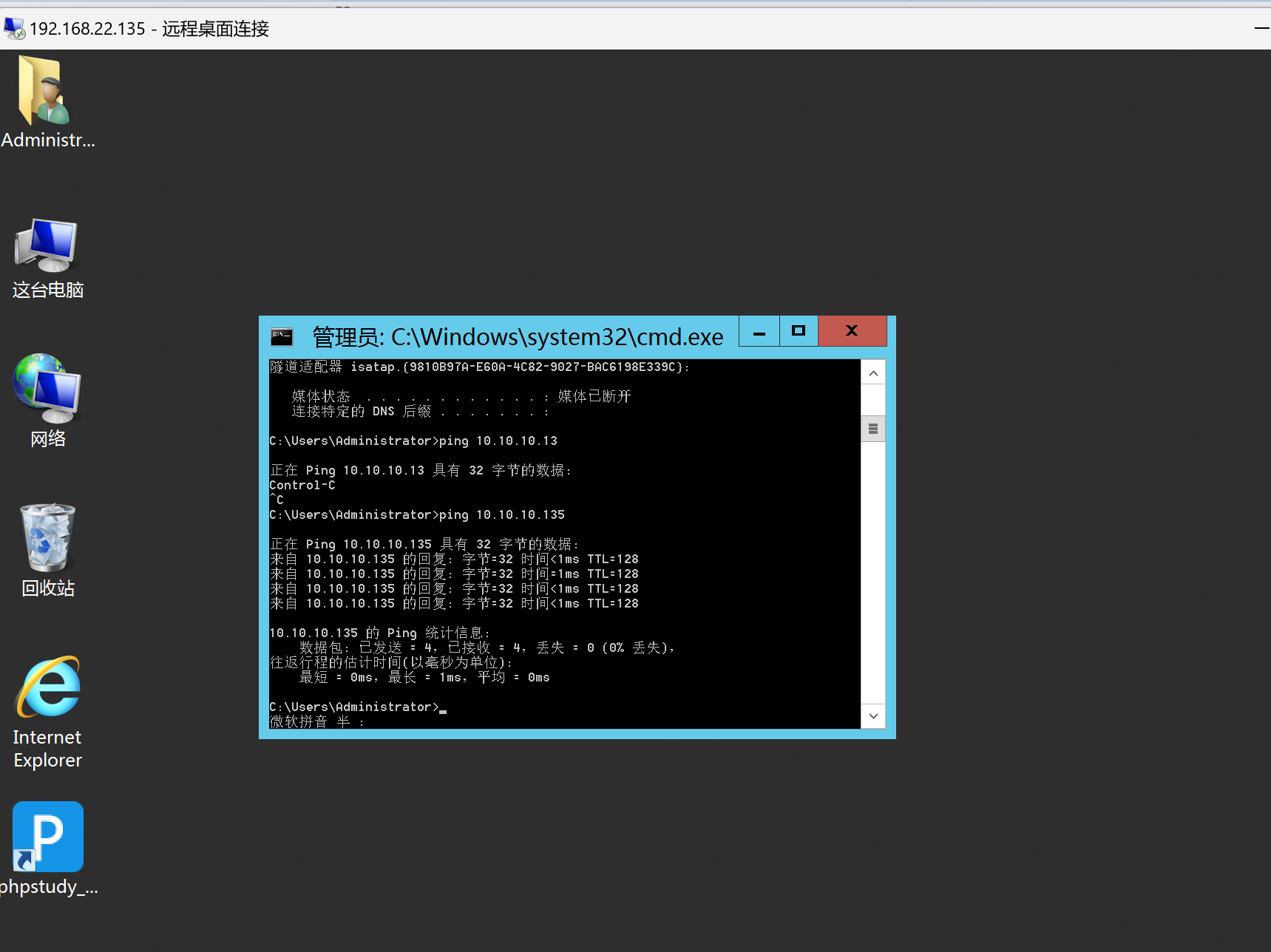Click the cmd.exe window title bar text
This screenshot has width=1271, height=952.
(518, 337)
